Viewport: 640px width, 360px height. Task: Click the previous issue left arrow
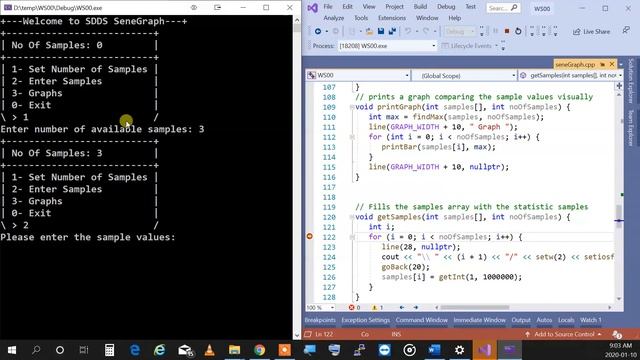(402, 307)
